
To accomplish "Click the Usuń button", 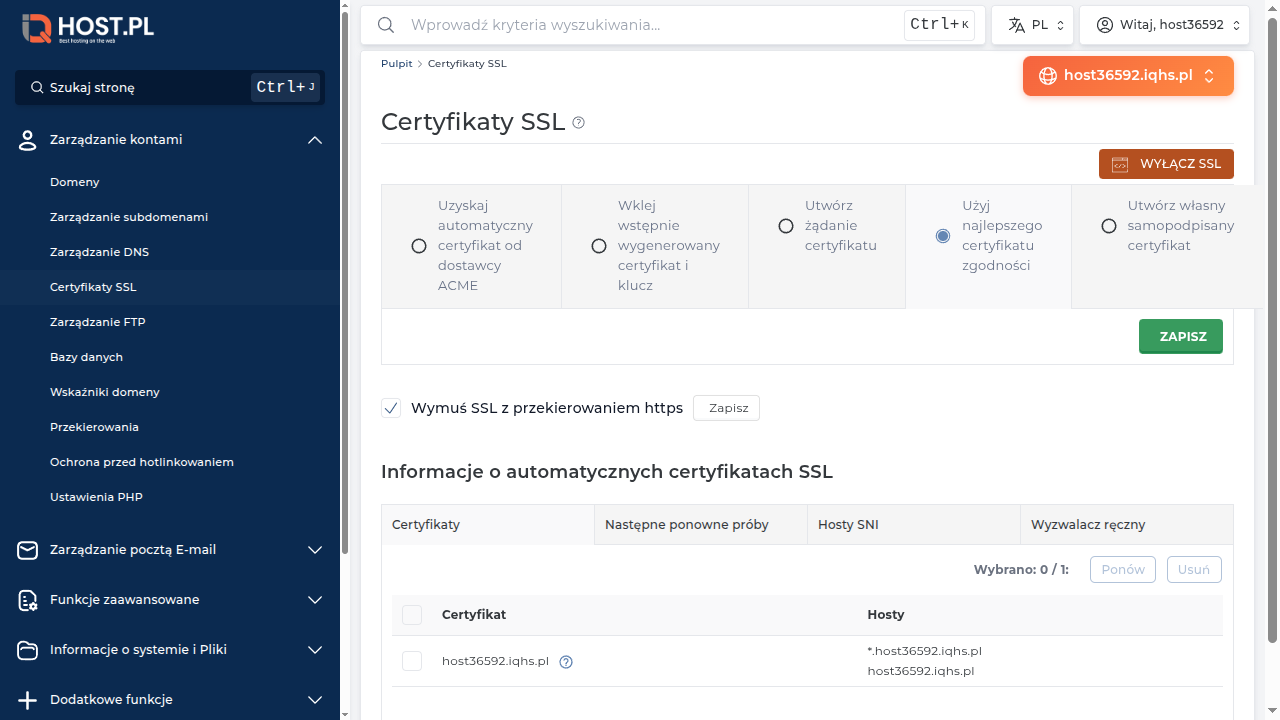I will 1194,569.
